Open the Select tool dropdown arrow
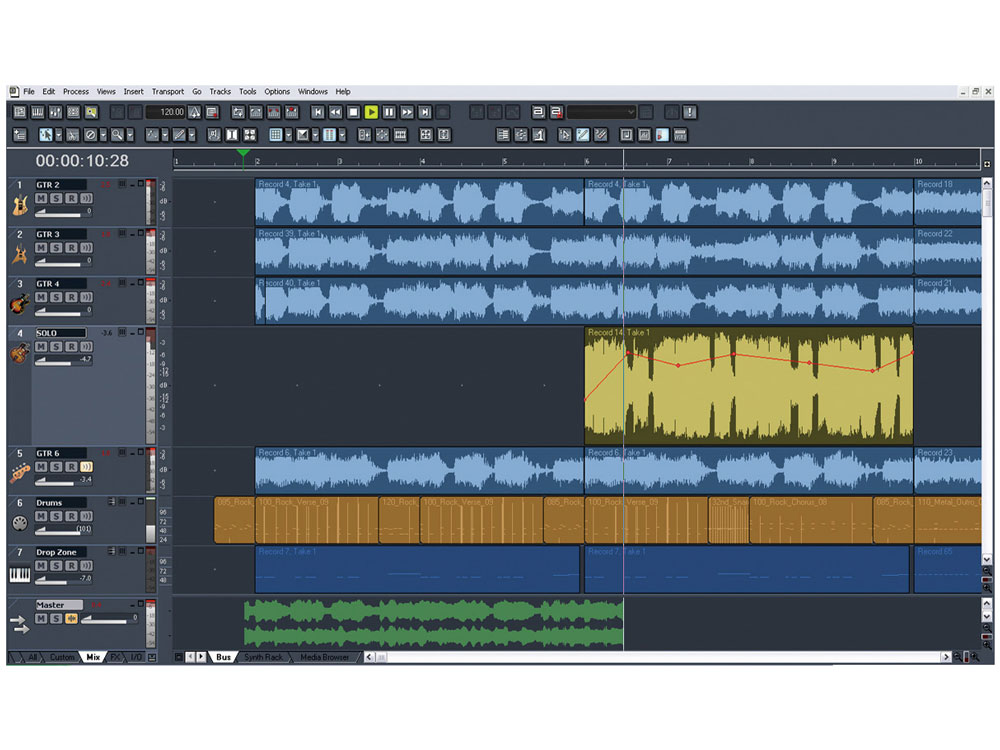 (60, 135)
